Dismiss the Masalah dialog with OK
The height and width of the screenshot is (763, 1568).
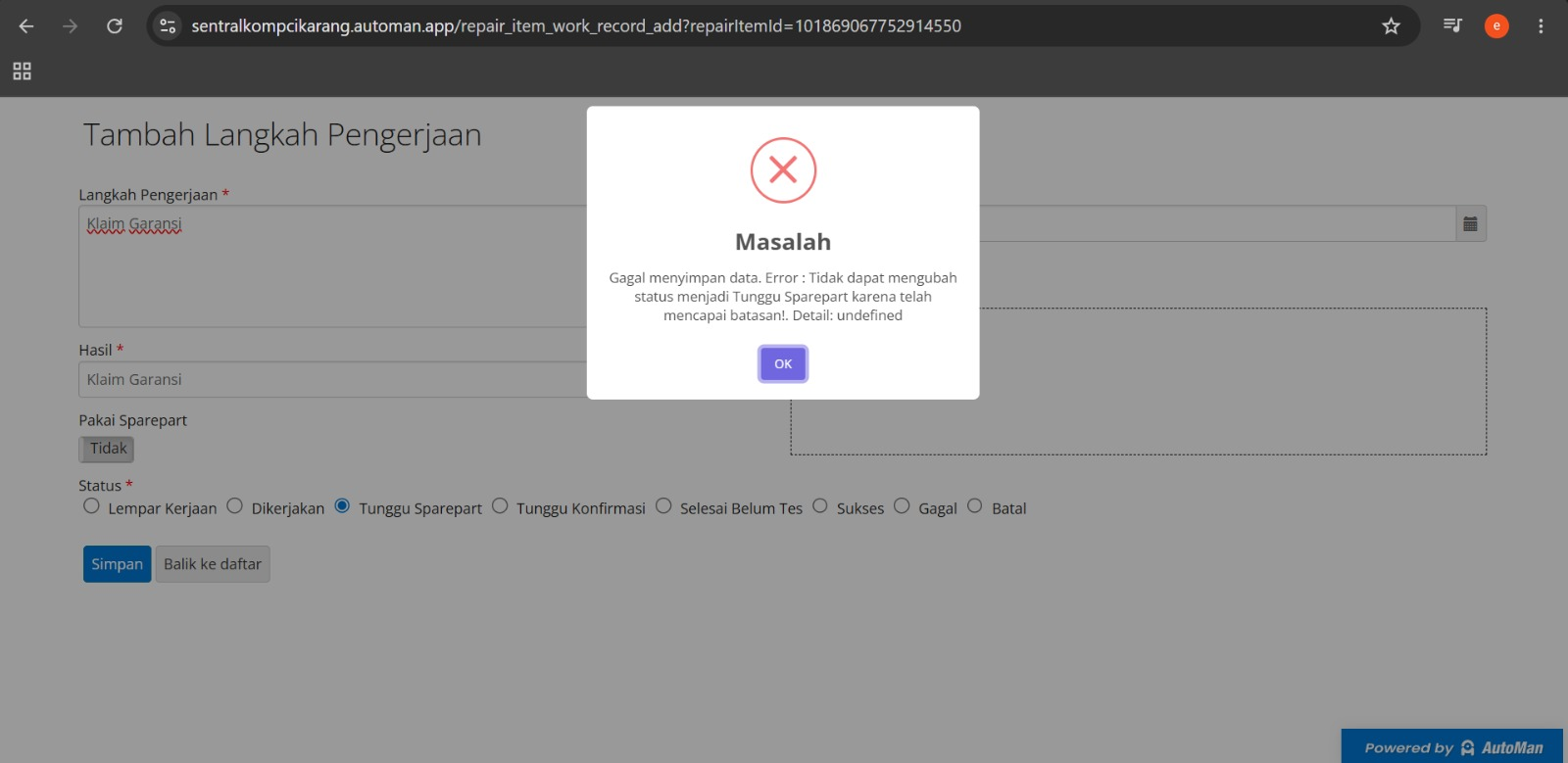click(x=783, y=364)
